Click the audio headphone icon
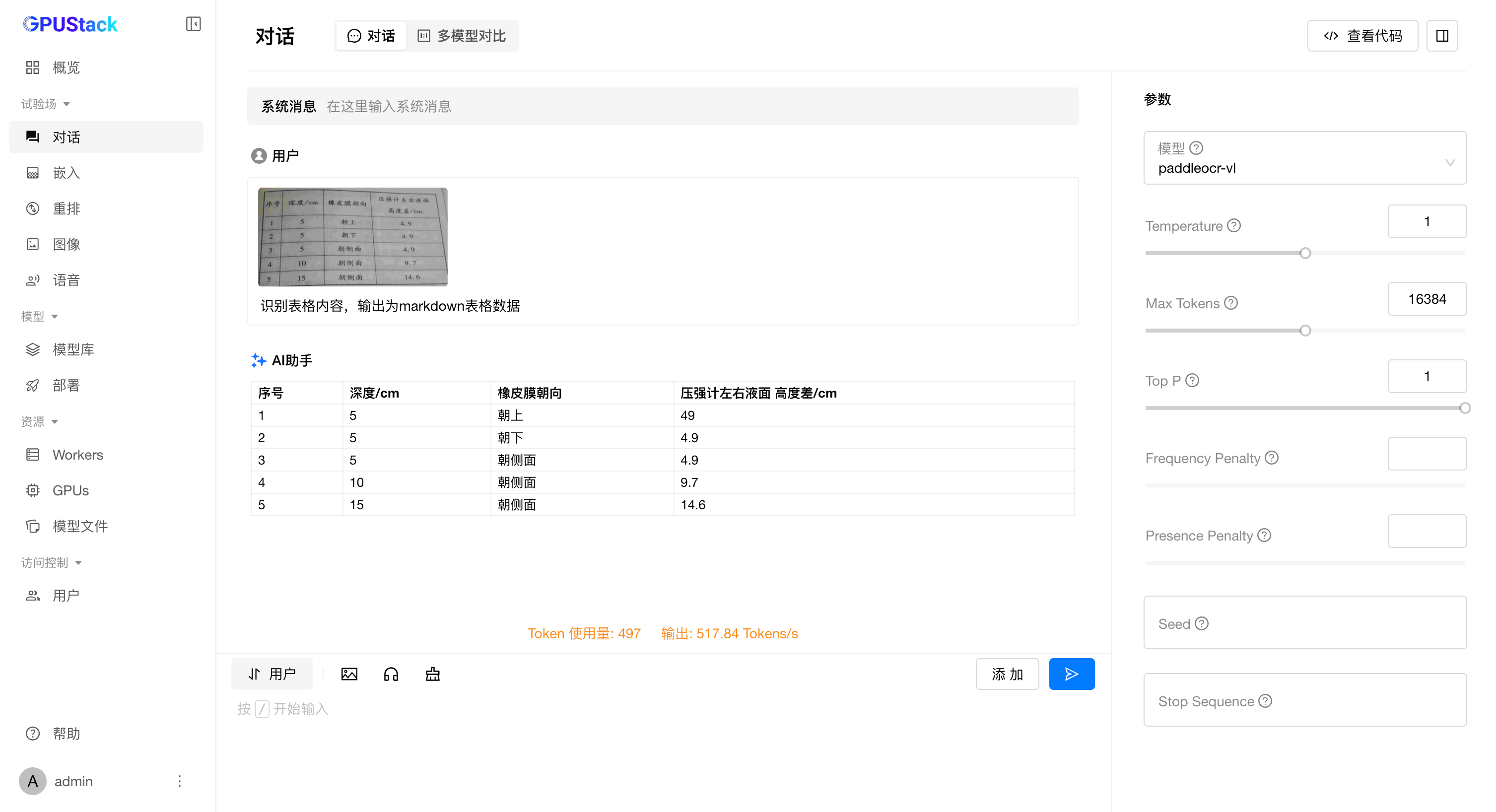Image resolution: width=1496 pixels, height=812 pixels. (x=391, y=674)
